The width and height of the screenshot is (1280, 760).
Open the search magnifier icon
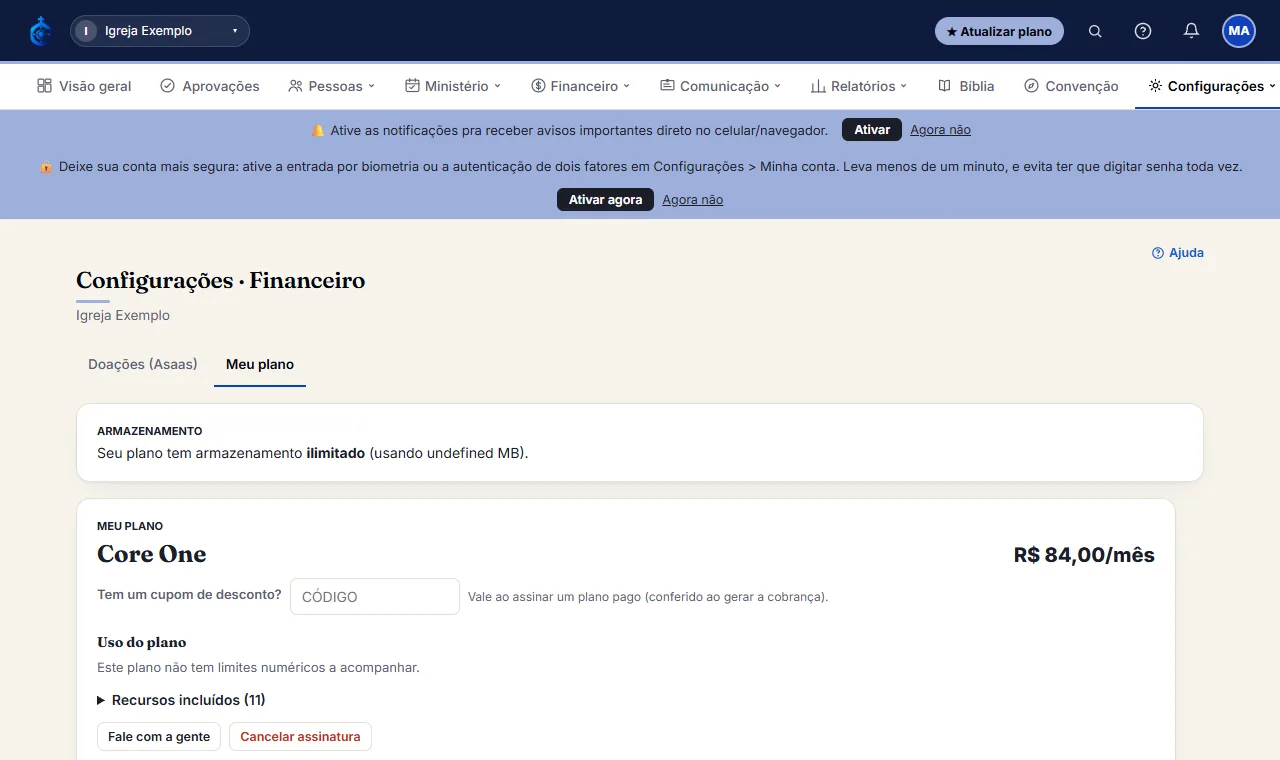[x=1095, y=31]
